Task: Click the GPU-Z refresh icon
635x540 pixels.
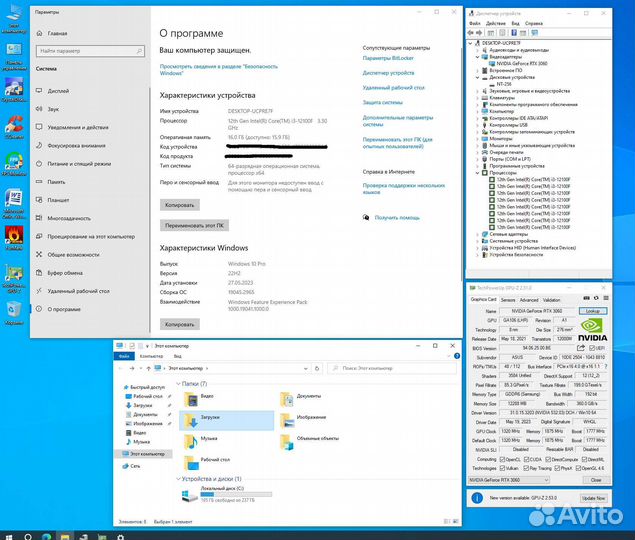Action: [596, 298]
